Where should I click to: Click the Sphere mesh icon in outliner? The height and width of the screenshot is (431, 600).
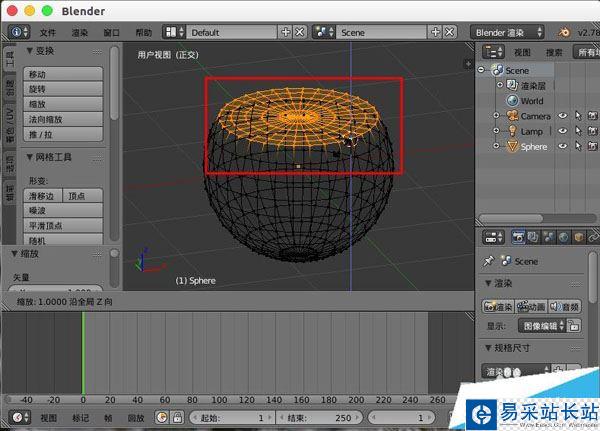tap(512, 146)
